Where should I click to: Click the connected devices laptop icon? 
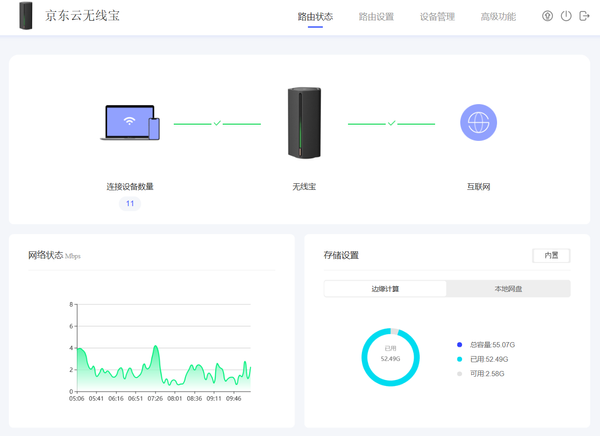point(130,122)
